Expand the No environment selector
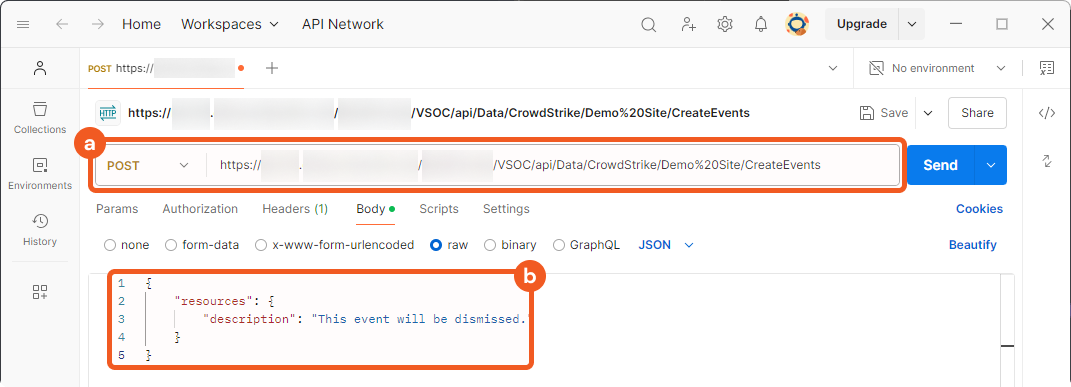Screen dimensions: 1071x387 (937, 68)
